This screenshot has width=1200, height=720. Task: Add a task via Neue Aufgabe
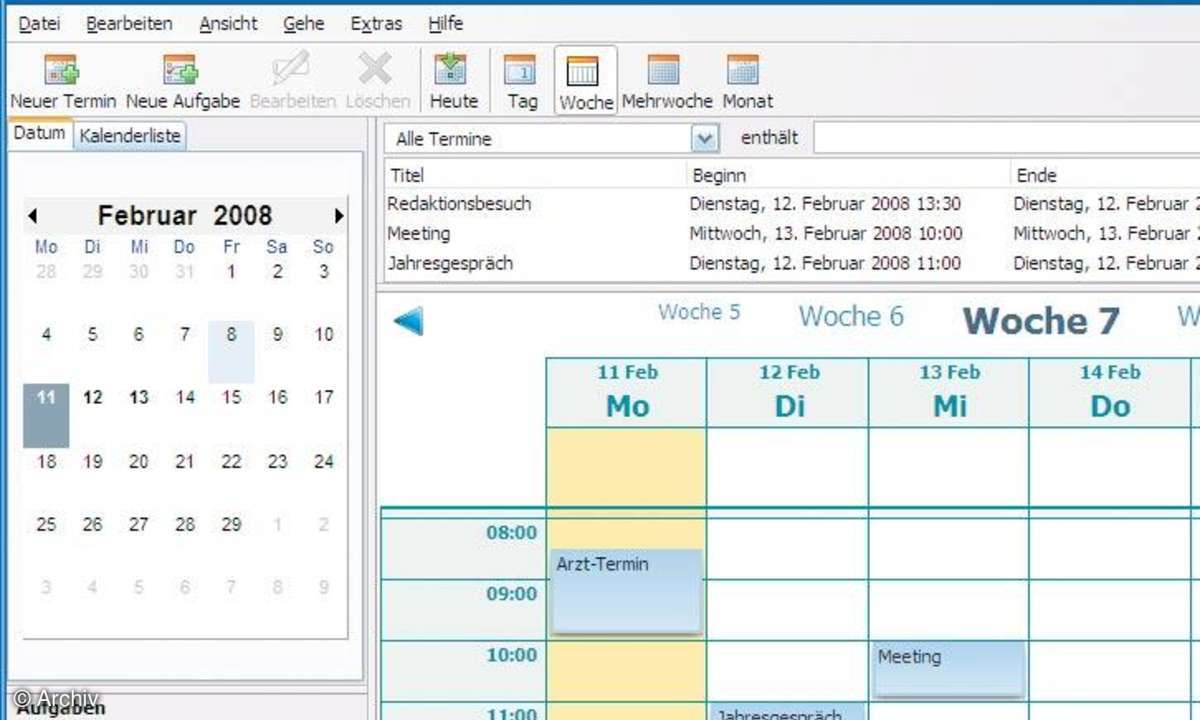click(182, 81)
